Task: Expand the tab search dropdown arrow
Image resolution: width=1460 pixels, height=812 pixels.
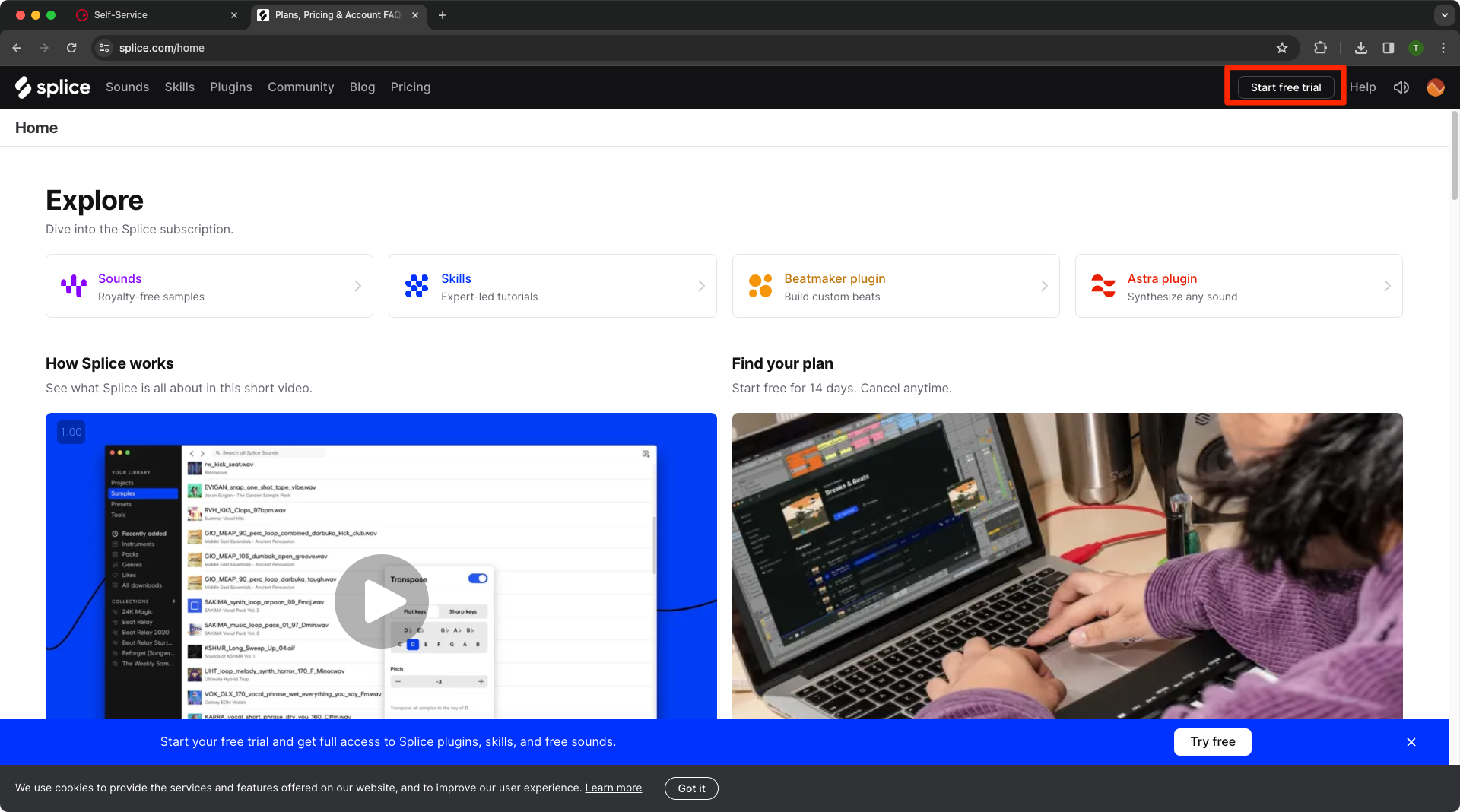Action: (1445, 15)
